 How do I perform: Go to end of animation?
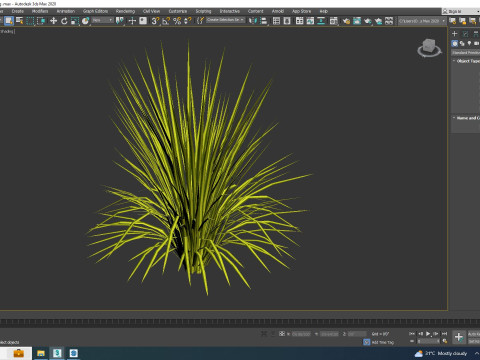point(444,333)
